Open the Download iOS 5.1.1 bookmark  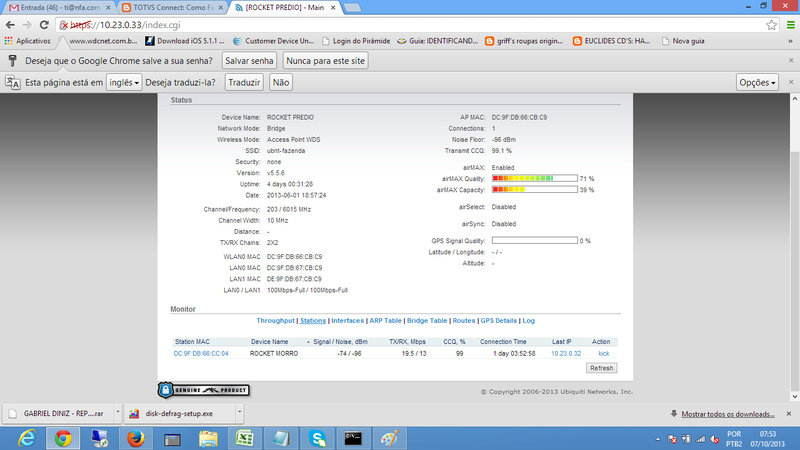pyautogui.click(x=185, y=41)
